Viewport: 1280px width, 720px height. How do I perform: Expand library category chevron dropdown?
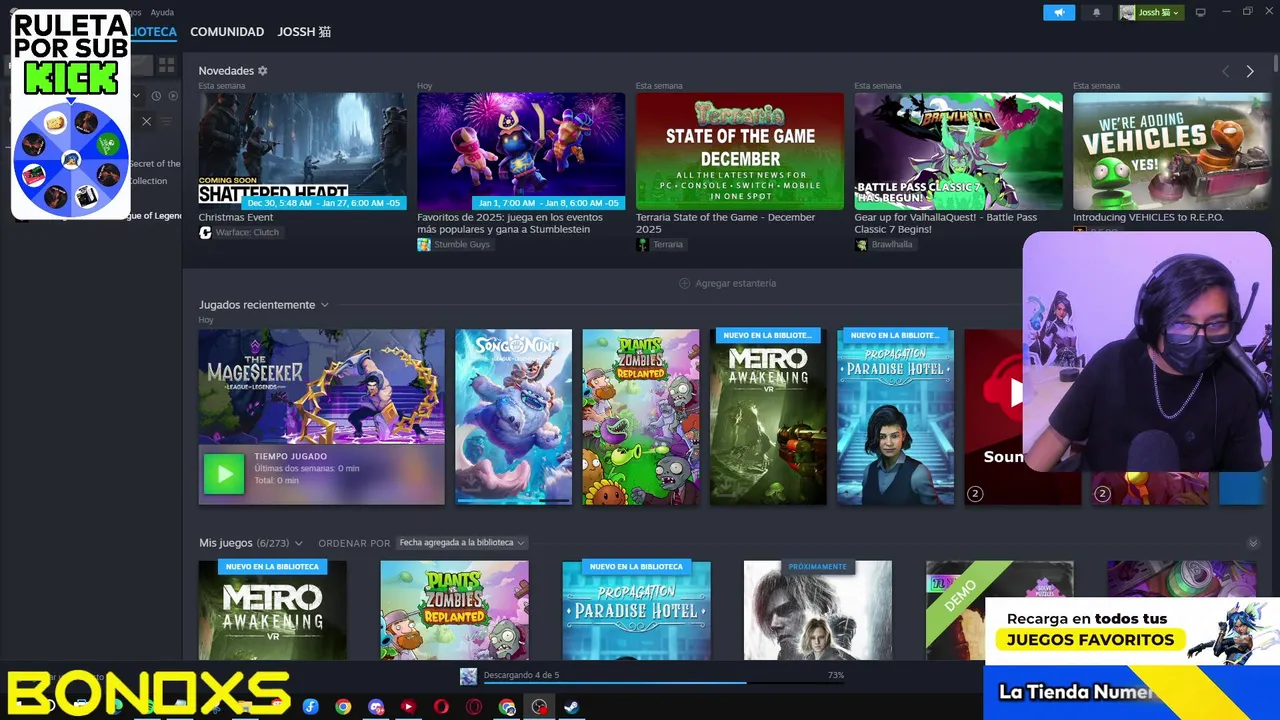pyautogui.click(x=137, y=96)
